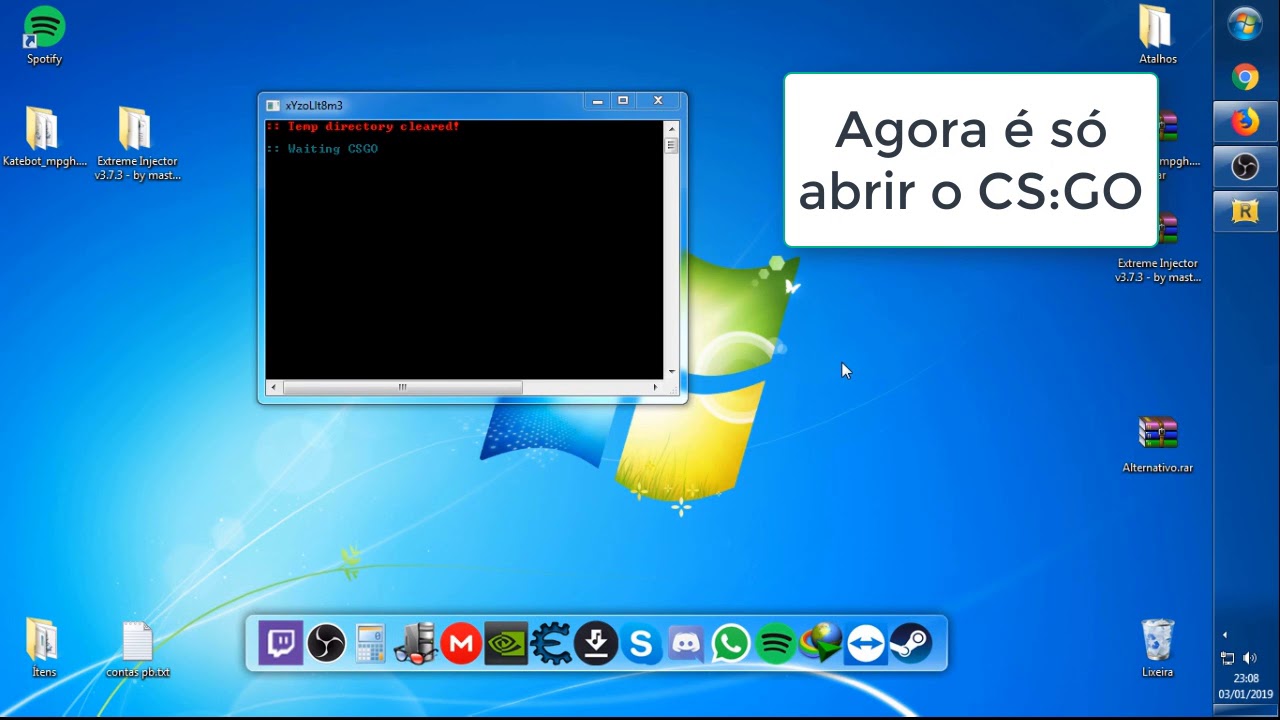This screenshot has height=720, width=1280.
Task: Select the Katebot_mpgh folder on desktop
Action: tap(44, 137)
